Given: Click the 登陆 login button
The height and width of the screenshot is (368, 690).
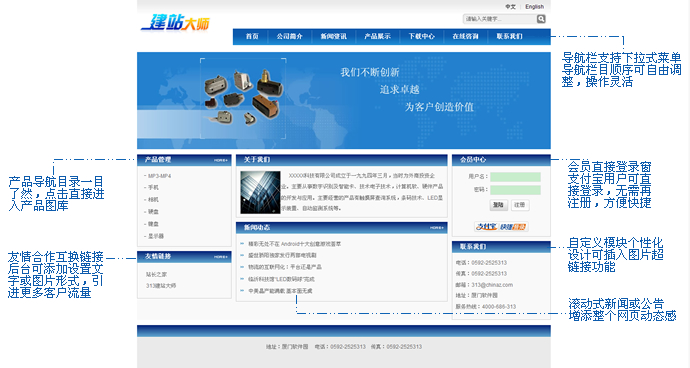Looking at the screenshot, I should 499,205.
